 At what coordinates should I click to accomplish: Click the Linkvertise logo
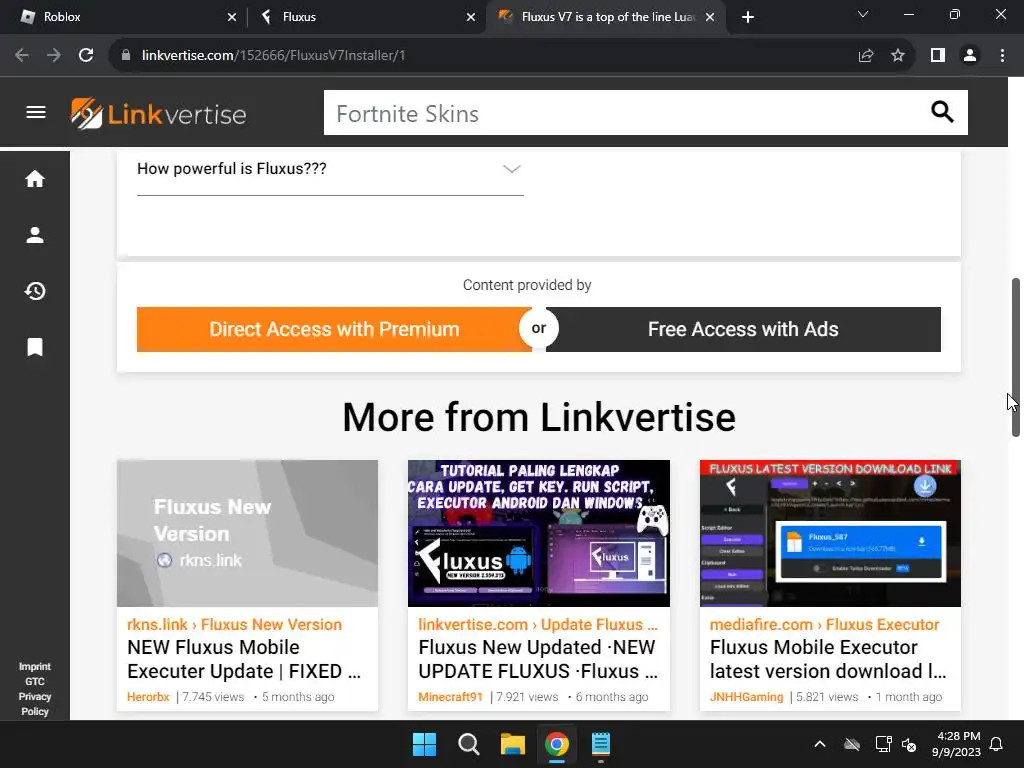coord(158,114)
